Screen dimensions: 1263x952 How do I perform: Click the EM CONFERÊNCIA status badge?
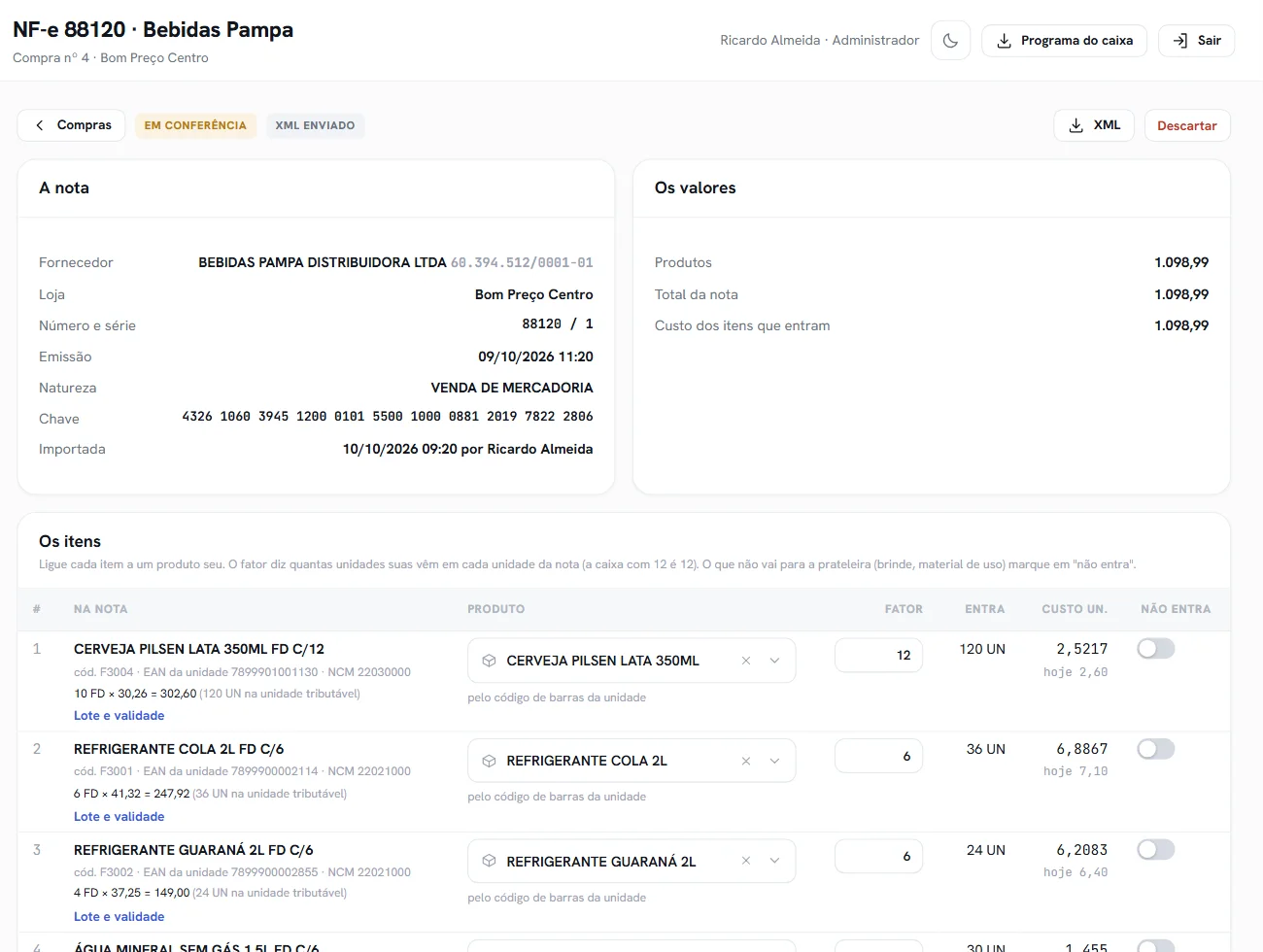click(x=195, y=125)
